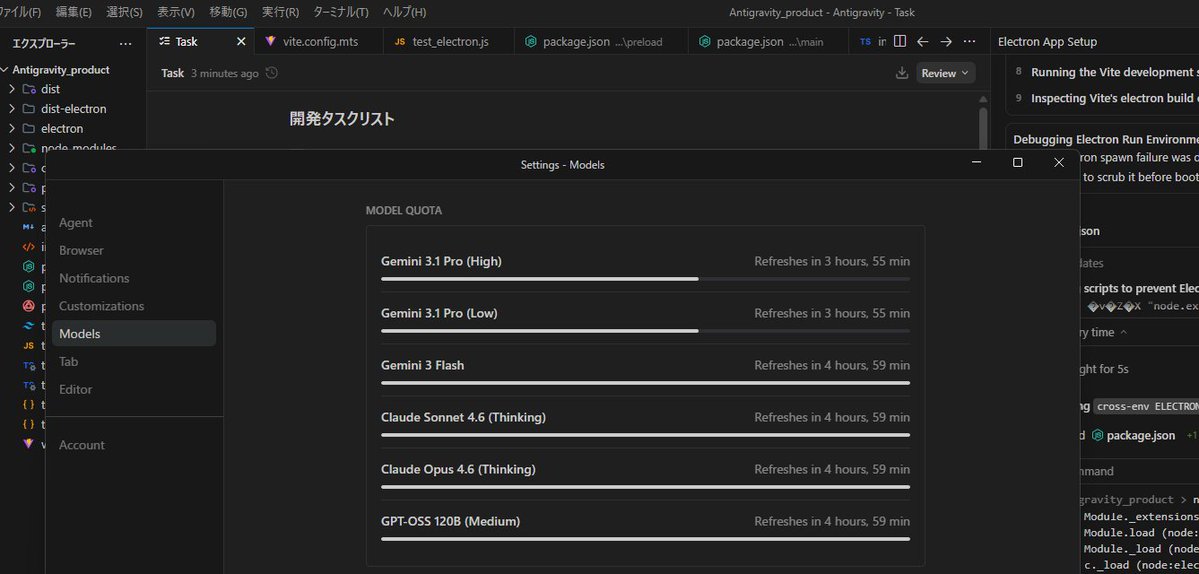Open the 表示(V) menu
This screenshot has width=1199, height=574.
coord(176,12)
